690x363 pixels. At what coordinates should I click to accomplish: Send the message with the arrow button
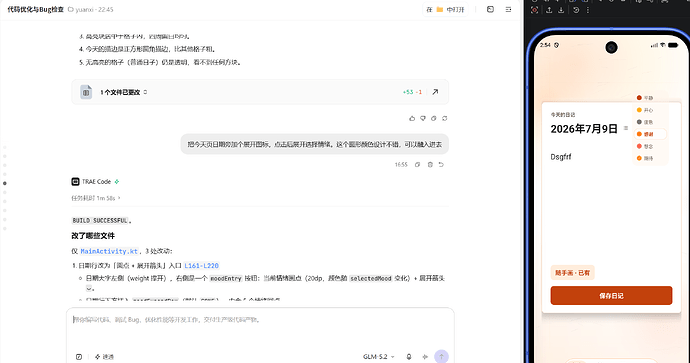click(x=441, y=356)
